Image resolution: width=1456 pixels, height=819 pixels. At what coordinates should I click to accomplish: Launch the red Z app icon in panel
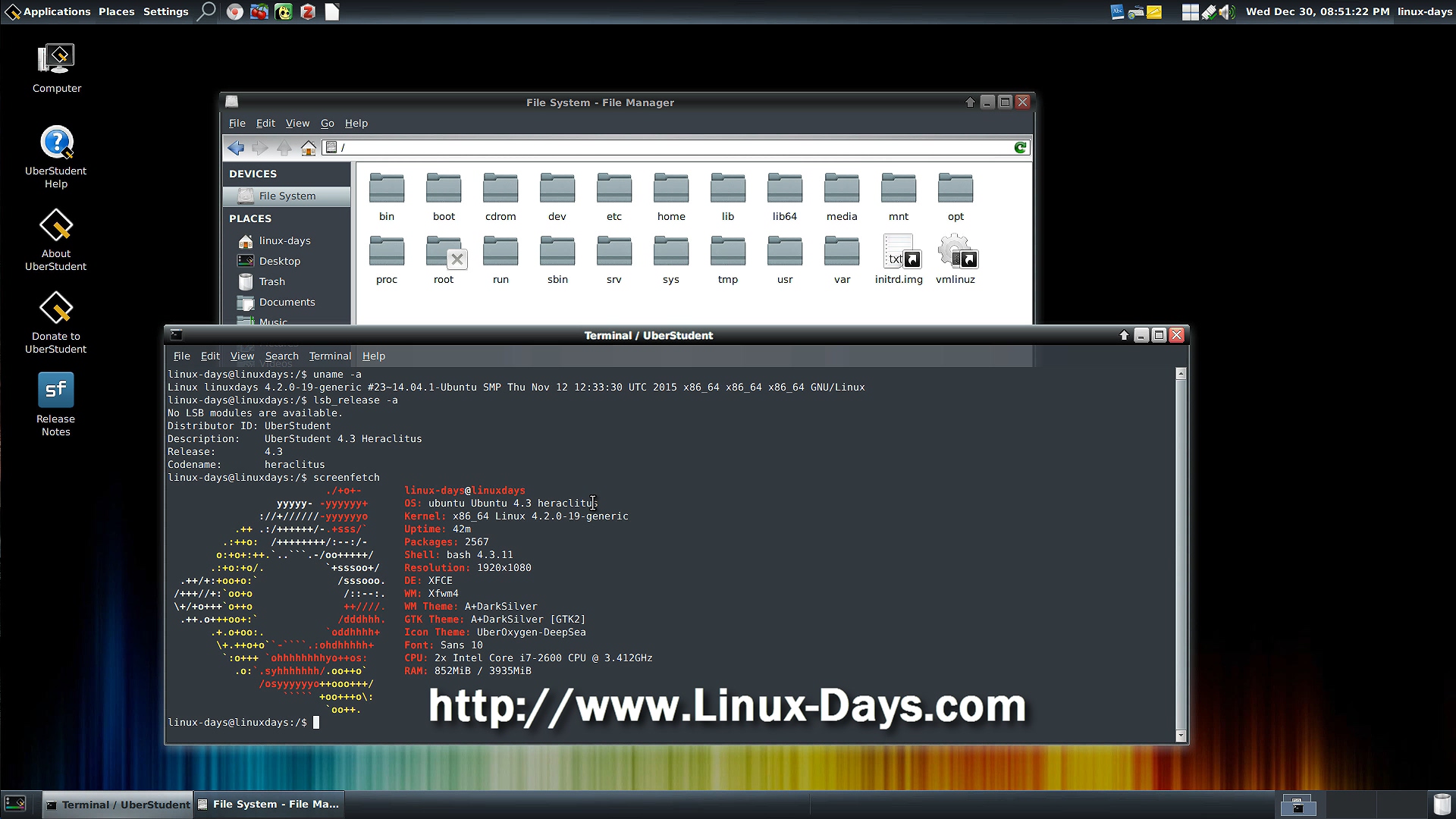coord(308,11)
